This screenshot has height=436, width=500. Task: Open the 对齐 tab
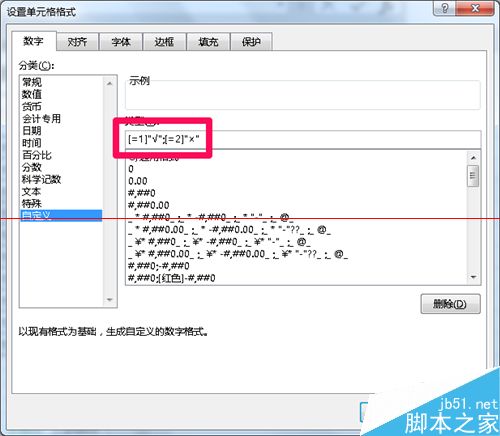(77, 42)
